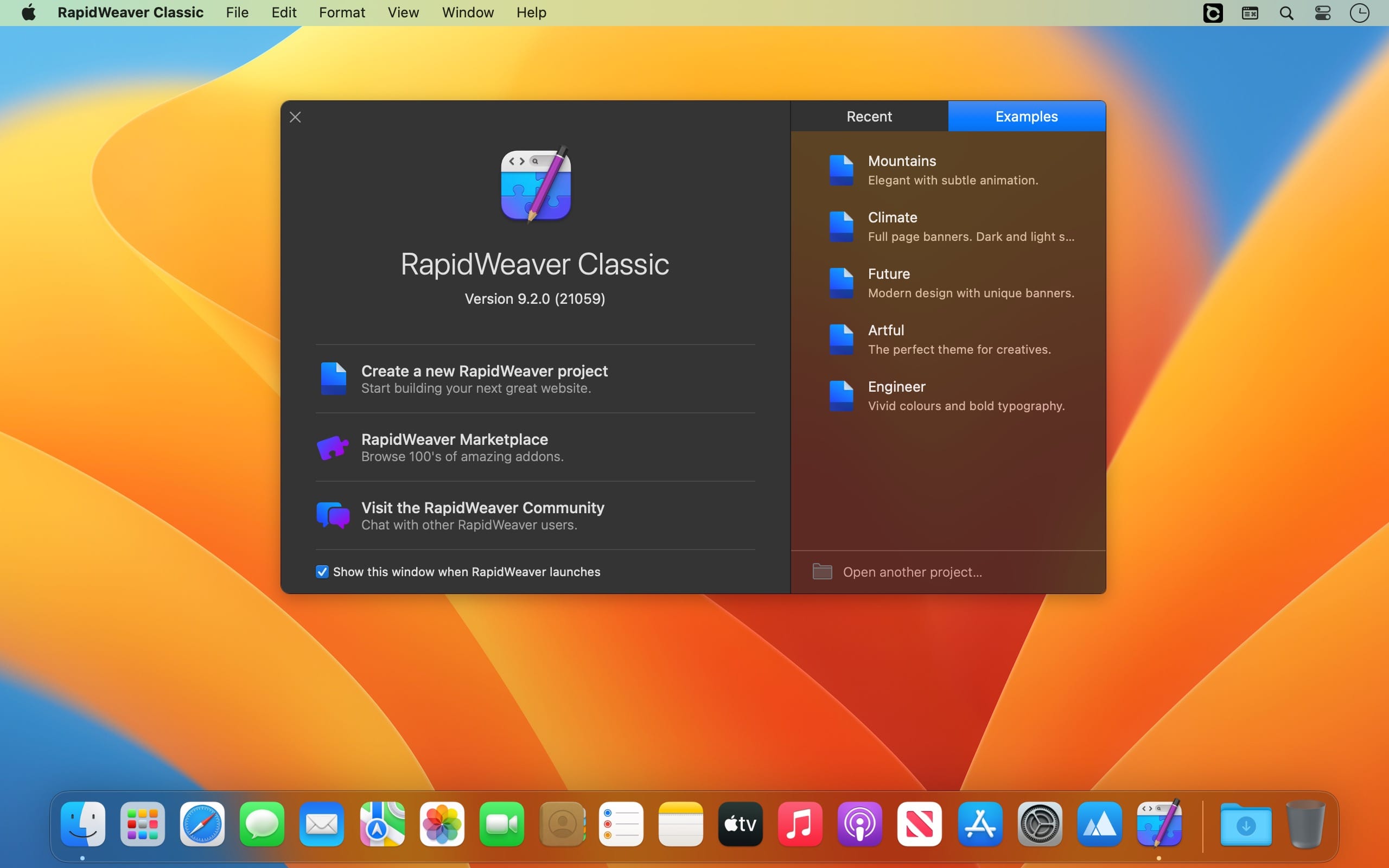Select the Examples tab
This screenshot has width=1389, height=868.
point(1026,117)
